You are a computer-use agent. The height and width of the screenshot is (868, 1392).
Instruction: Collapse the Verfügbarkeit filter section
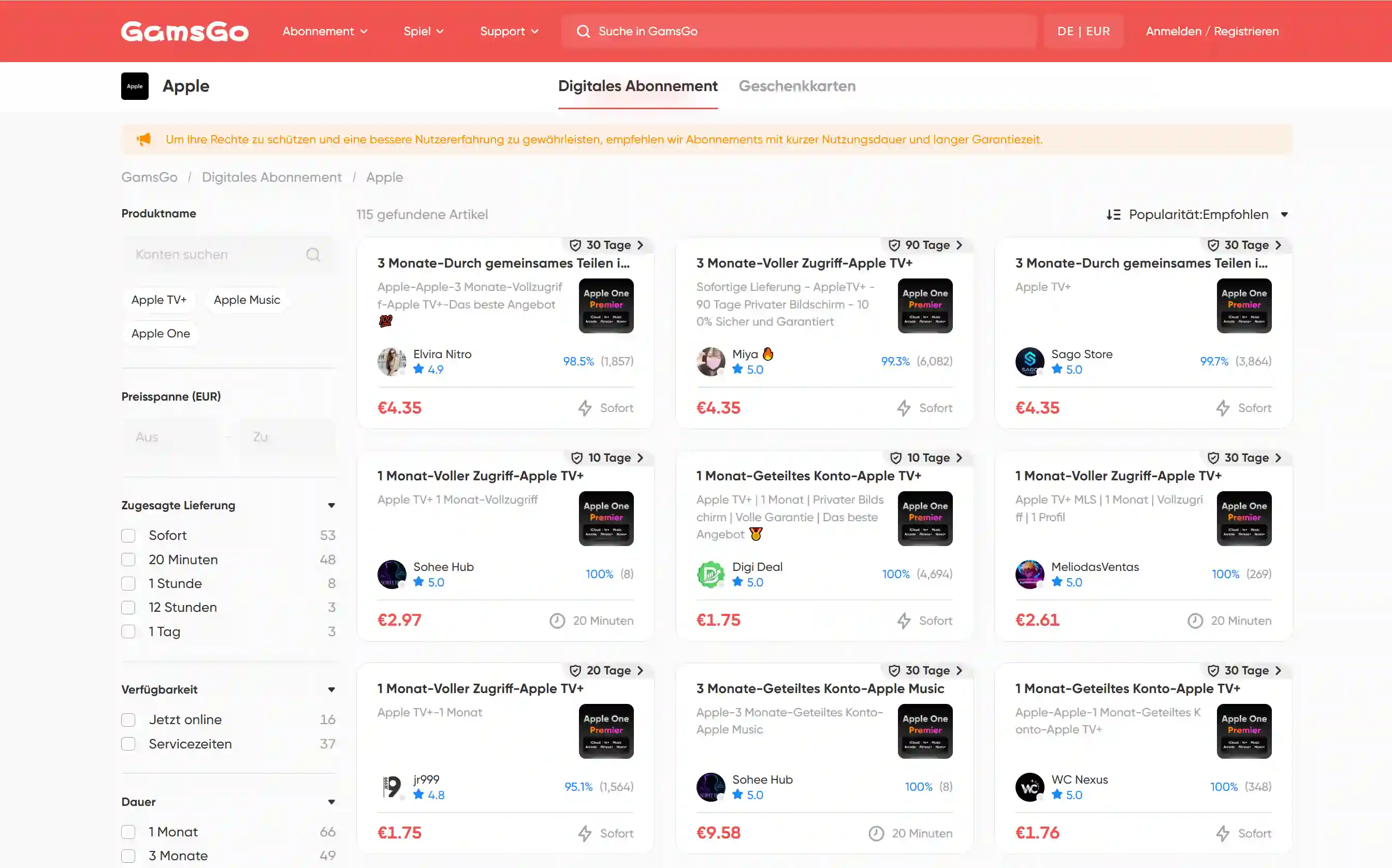[x=331, y=690]
